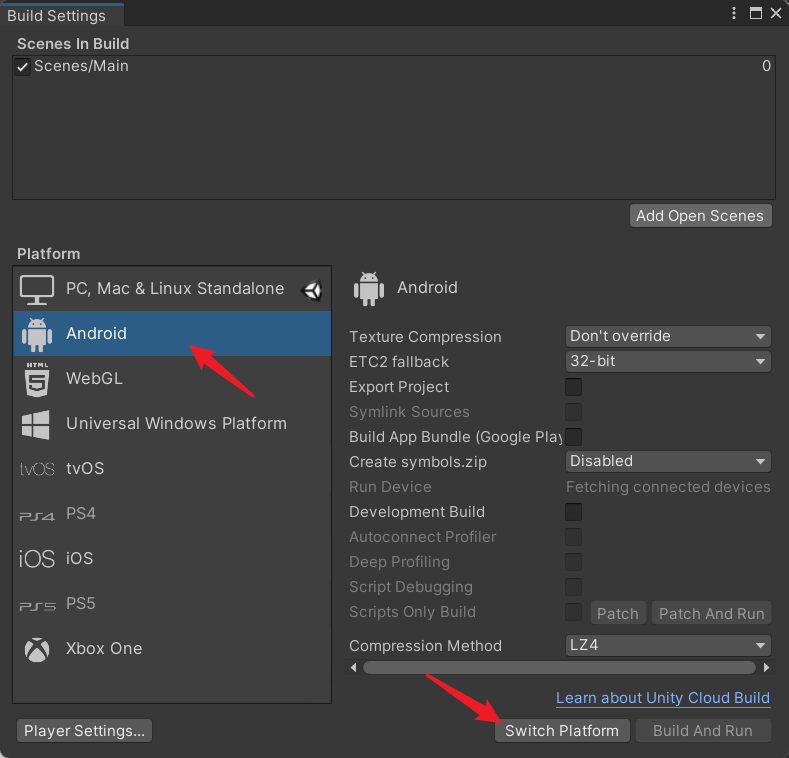Toggle the Autoconnect Profiler checkbox
The width and height of the screenshot is (789, 758).
click(x=573, y=537)
